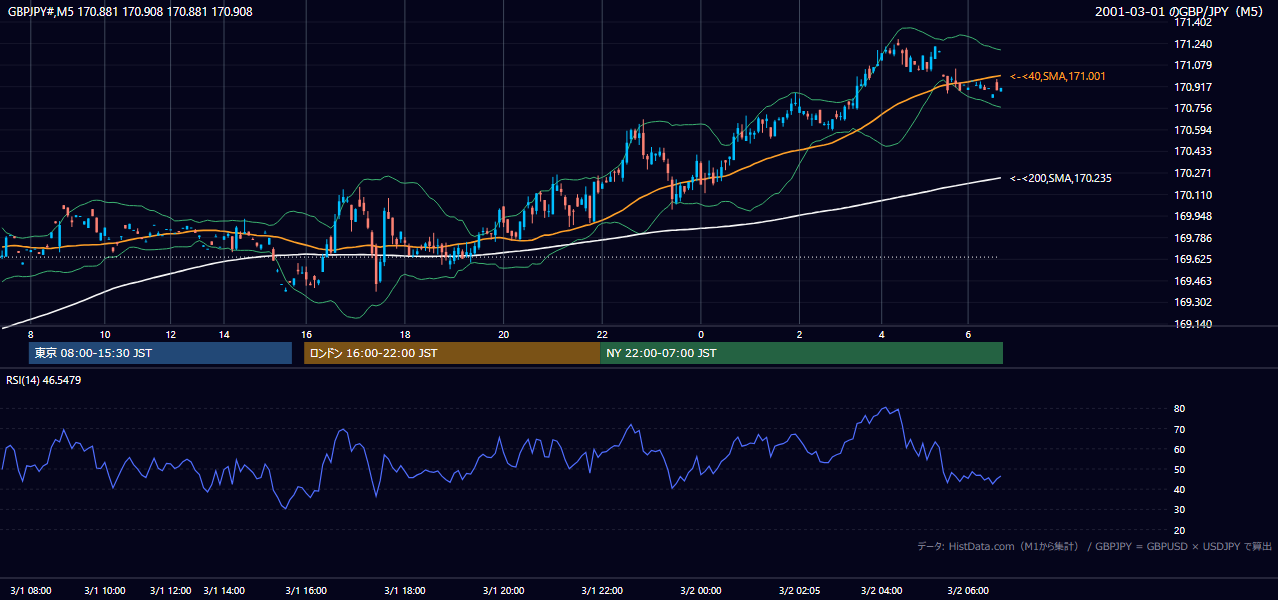1278x600 pixels.
Task: Click the 3/1 16:00 date label
Action: 306,591
